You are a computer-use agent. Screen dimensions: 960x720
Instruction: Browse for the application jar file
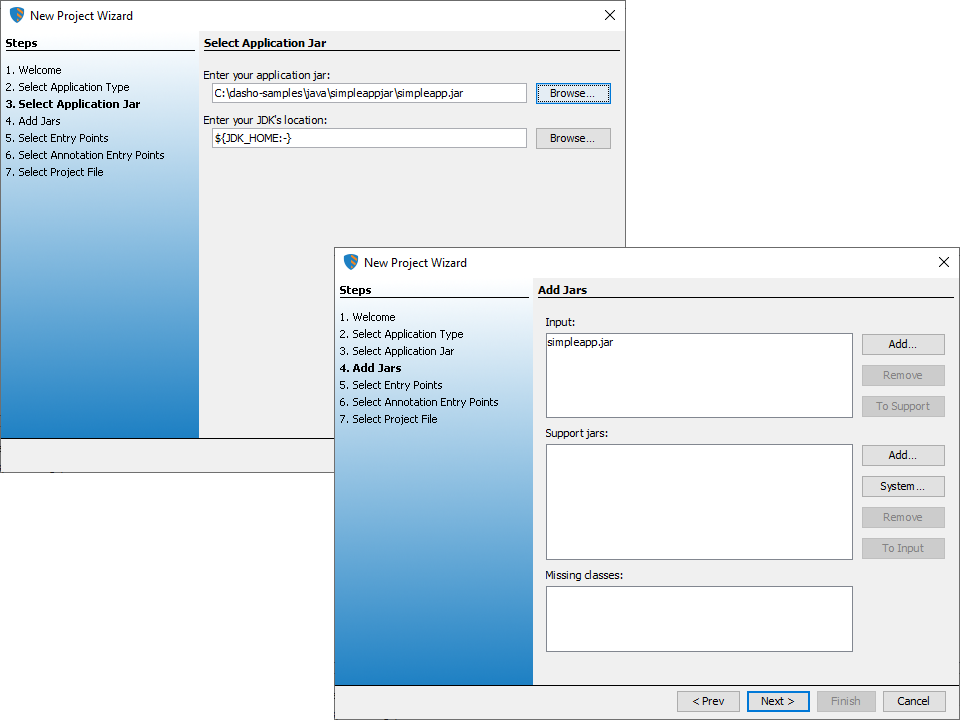click(573, 93)
